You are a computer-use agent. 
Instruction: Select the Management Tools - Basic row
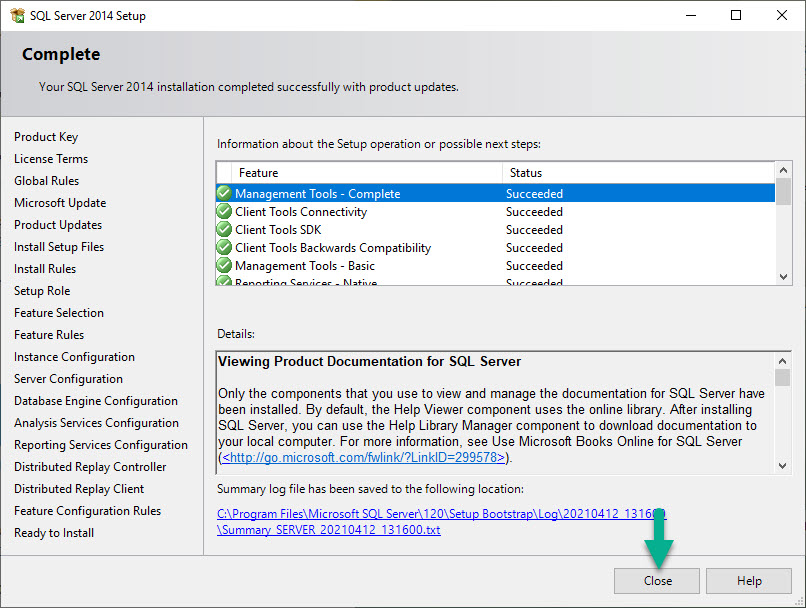496,265
